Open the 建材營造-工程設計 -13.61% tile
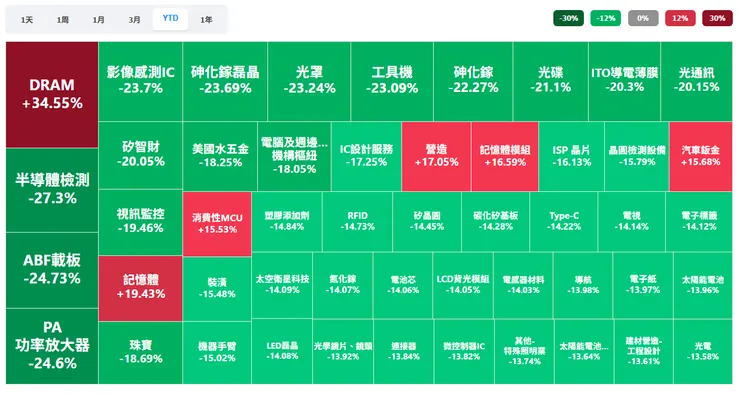Image resolution: width=740 pixels, height=394 pixels. click(644, 351)
